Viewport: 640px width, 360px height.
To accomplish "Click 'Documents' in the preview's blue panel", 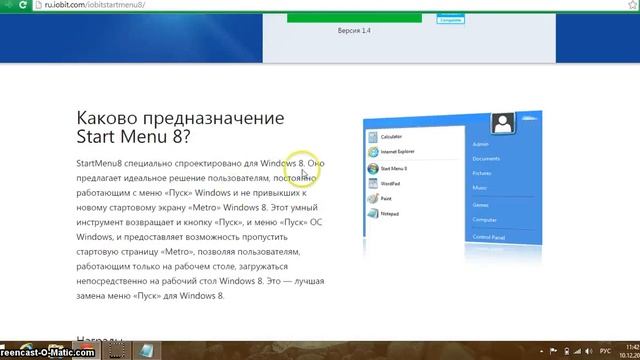I will [x=486, y=158].
